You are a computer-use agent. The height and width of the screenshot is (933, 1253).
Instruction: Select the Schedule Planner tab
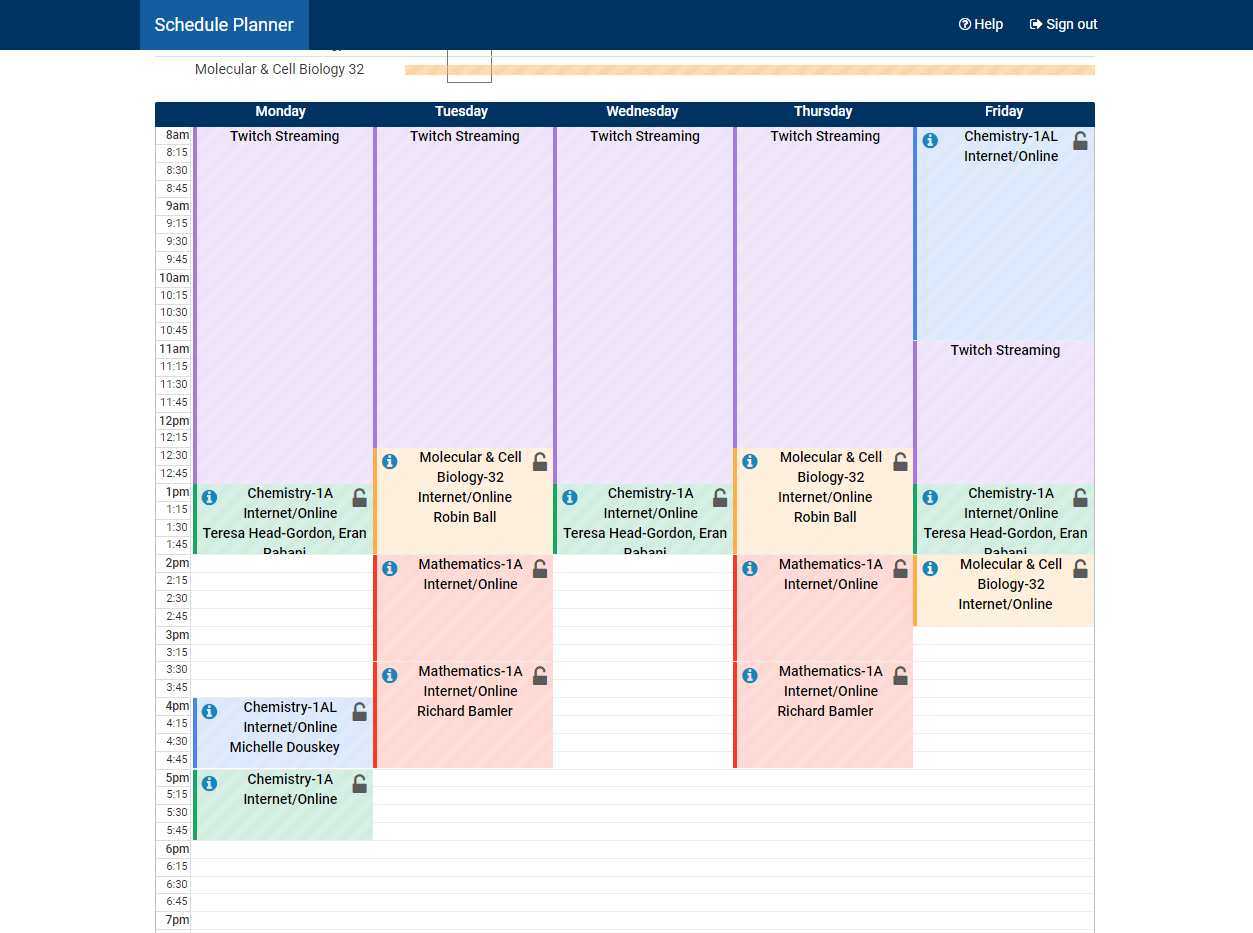224,24
